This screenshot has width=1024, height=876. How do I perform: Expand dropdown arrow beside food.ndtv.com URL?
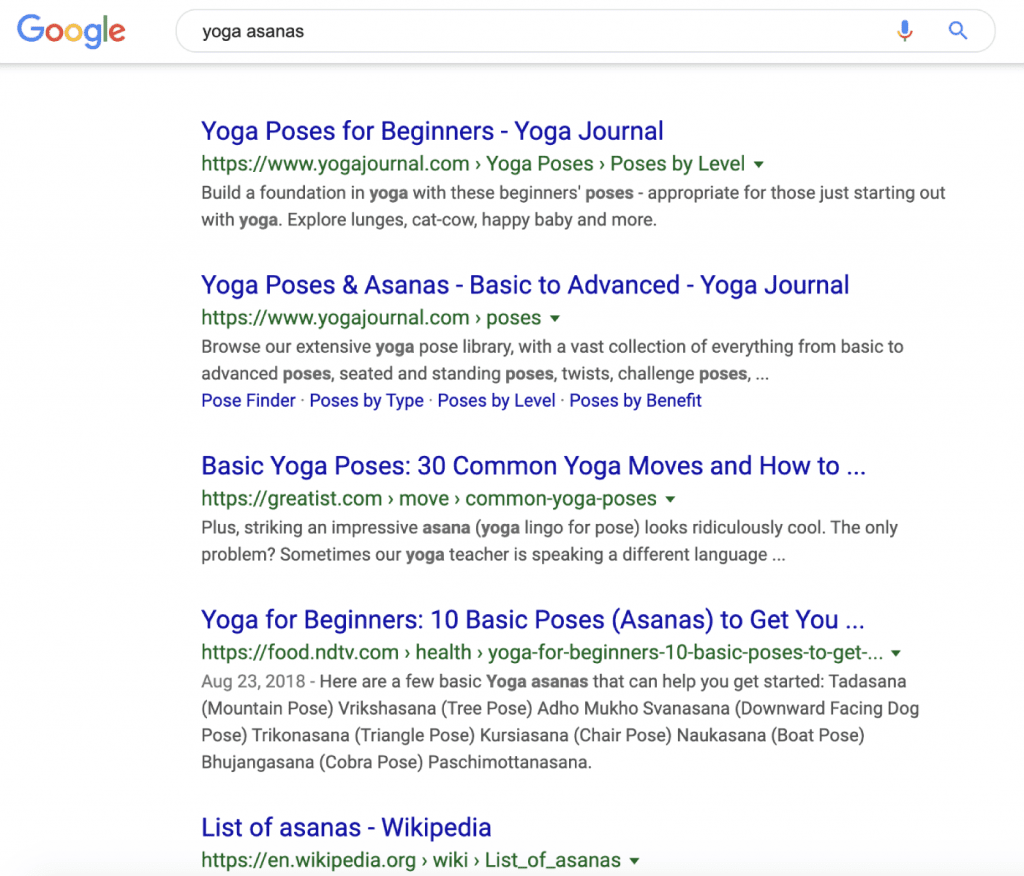click(896, 653)
